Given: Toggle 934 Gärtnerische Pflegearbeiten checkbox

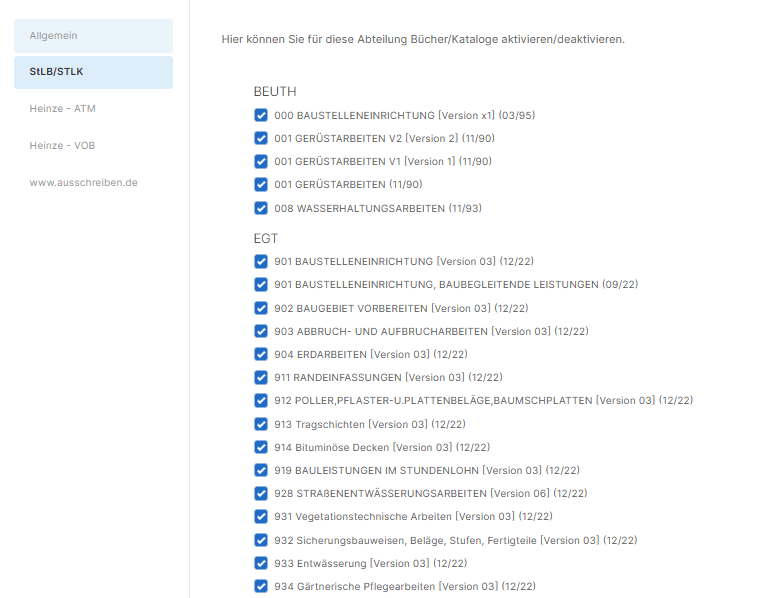Looking at the screenshot, I should [x=261, y=586].
